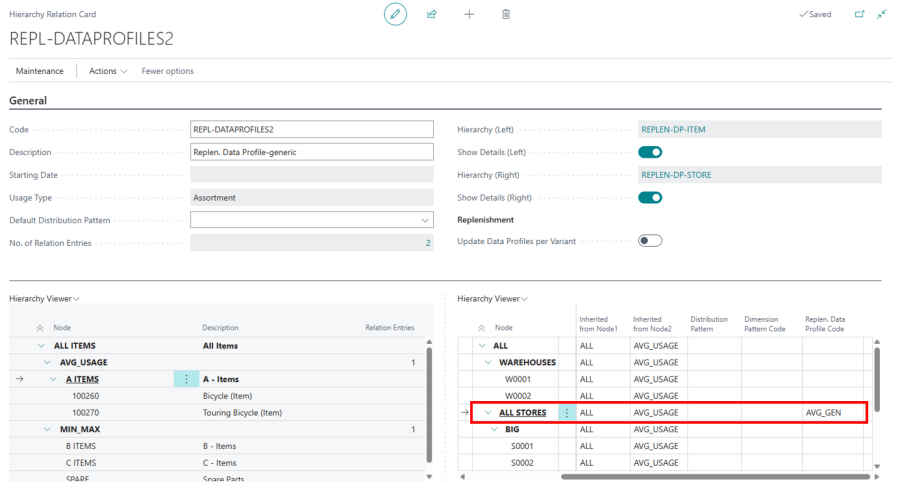Click the share icon in header

point(432,14)
